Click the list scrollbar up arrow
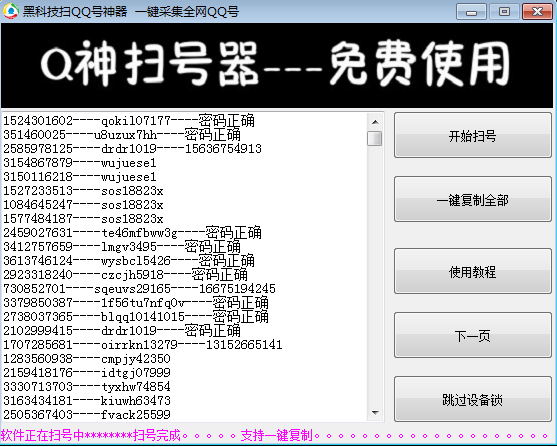 [x=375, y=122]
